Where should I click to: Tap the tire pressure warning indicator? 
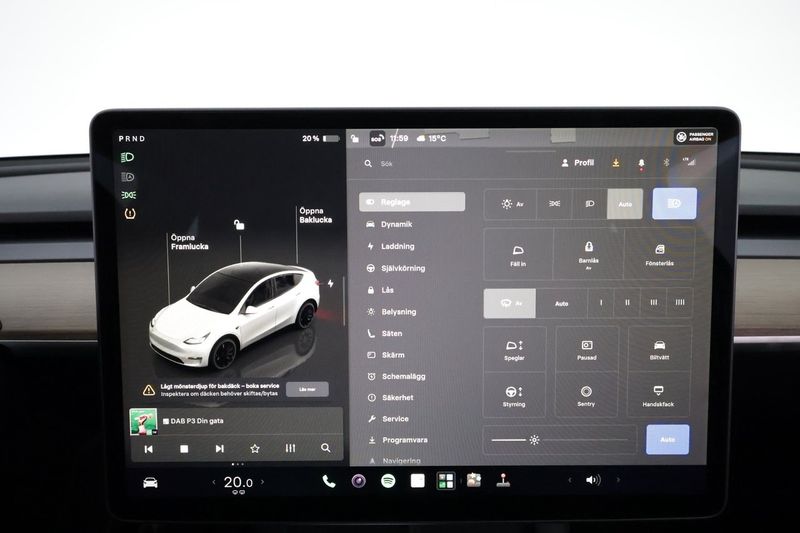click(x=130, y=214)
